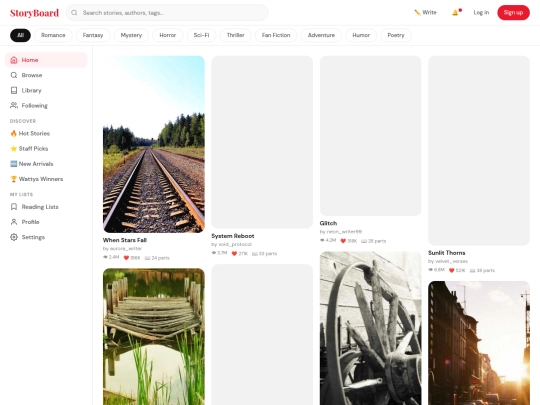This screenshot has width=540, height=405.
Task: Click the heart icon under System Reboot
Action: (x=234, y=253)
